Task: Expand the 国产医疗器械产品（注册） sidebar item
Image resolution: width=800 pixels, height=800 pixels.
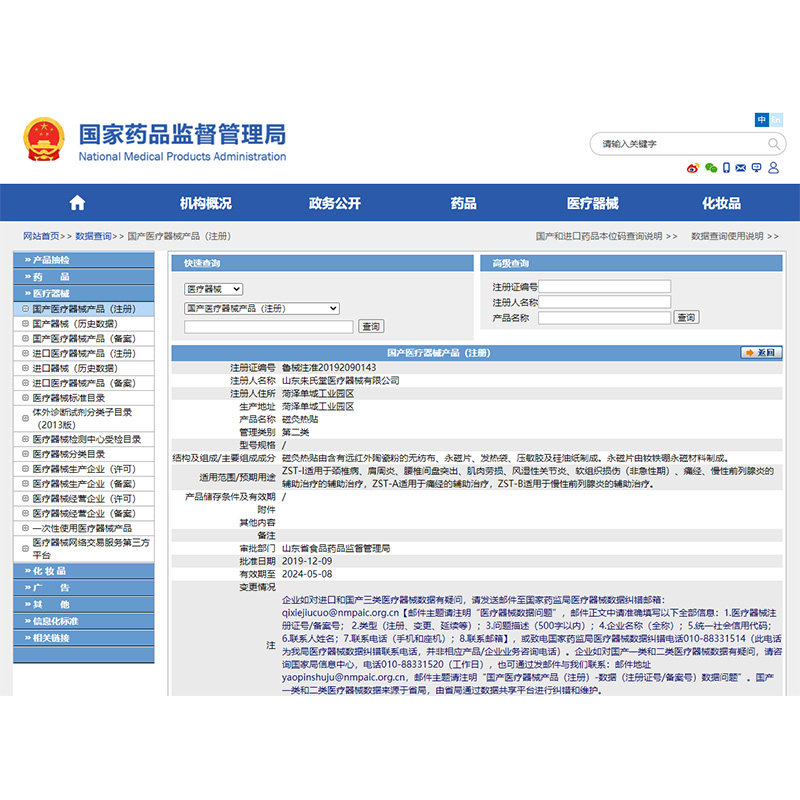Action: (84, 309)
